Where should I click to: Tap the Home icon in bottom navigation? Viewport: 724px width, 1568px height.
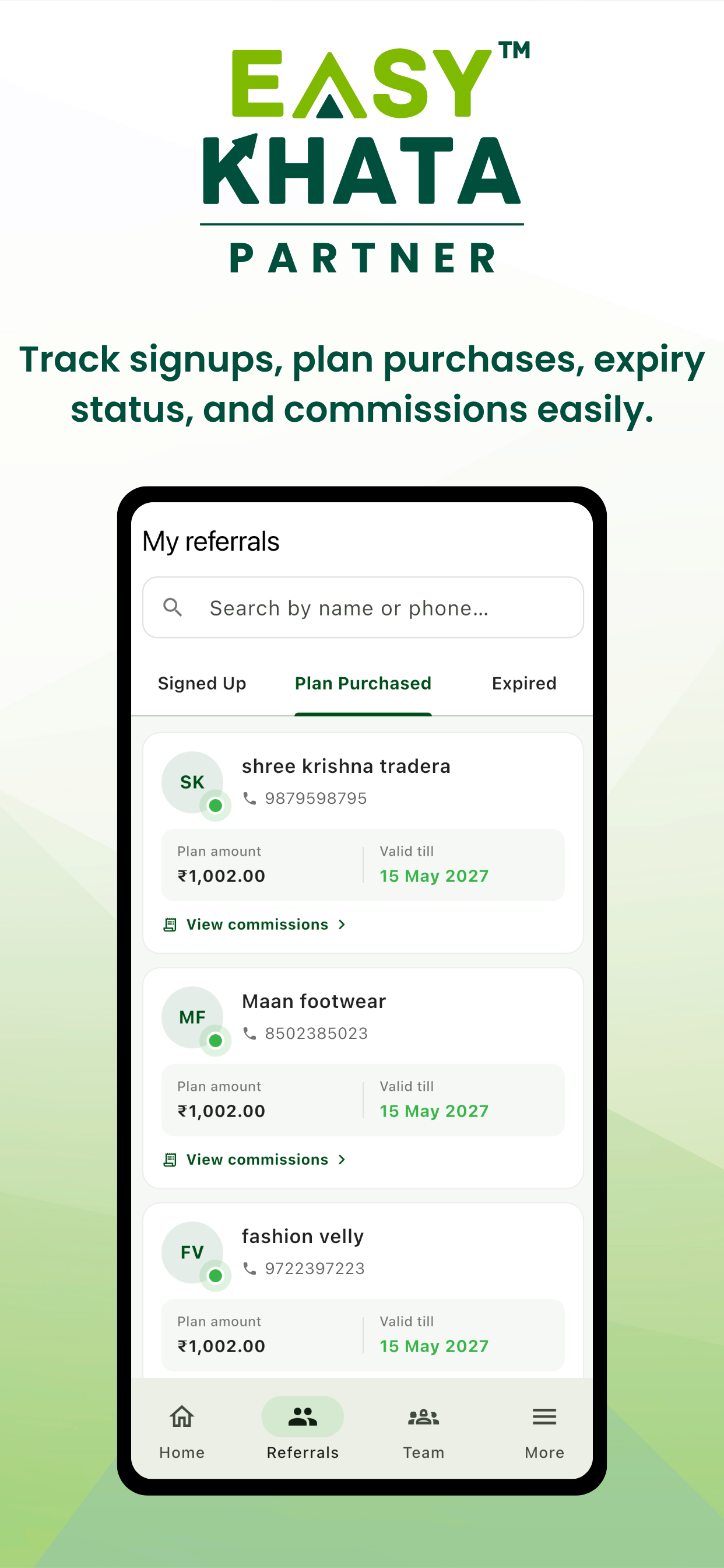click(x=181, y=1416)
